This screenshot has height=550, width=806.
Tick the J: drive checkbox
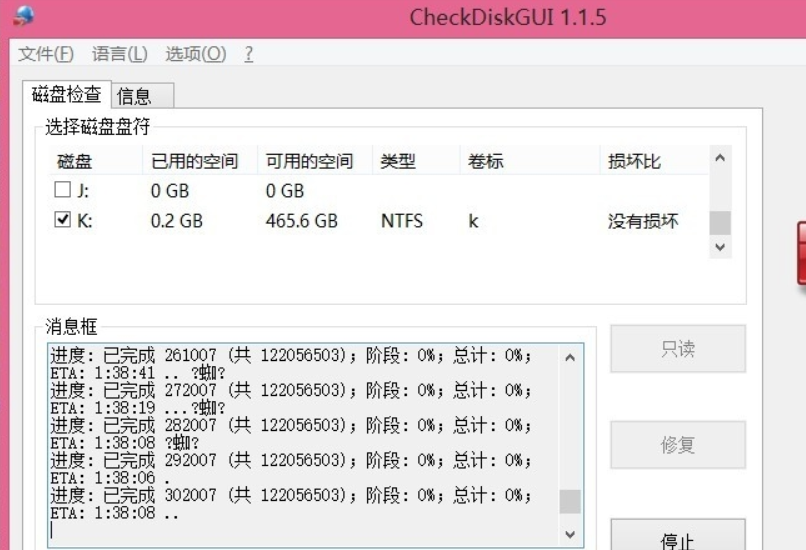coord(62,191)
